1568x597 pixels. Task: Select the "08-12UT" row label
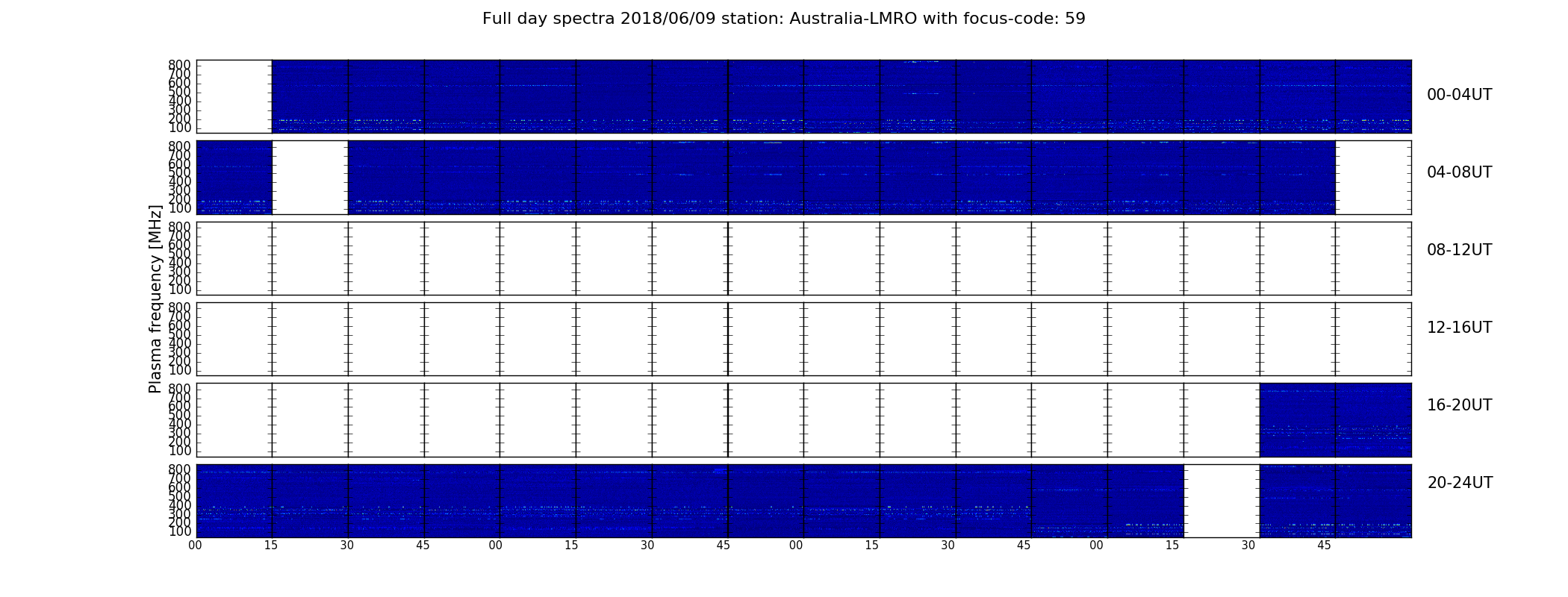[1460, 250]
